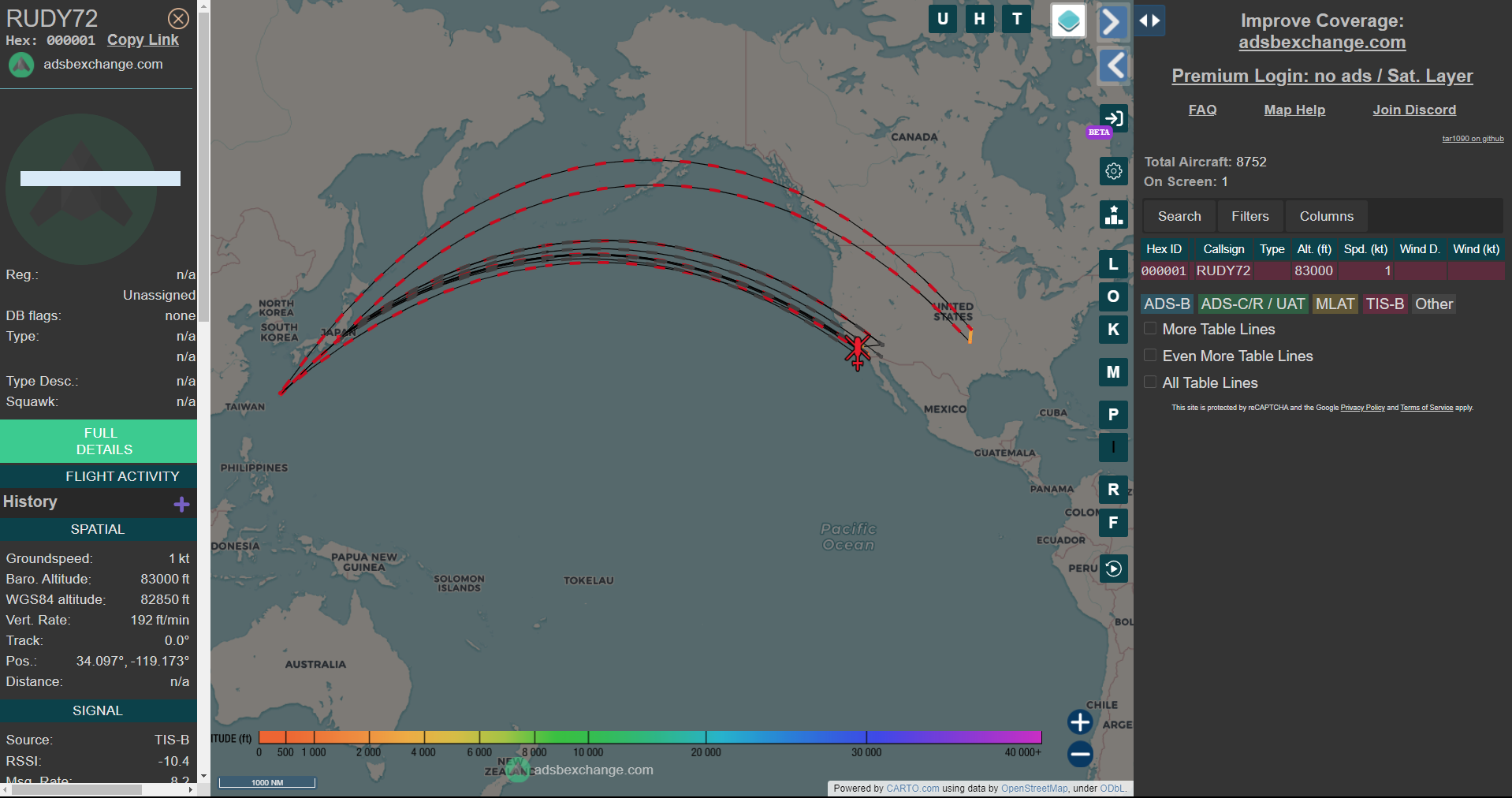The height and width of the screenshot is (798, 1512).
Task: Open the Filters tab
Action: [x=1250, y=216]
